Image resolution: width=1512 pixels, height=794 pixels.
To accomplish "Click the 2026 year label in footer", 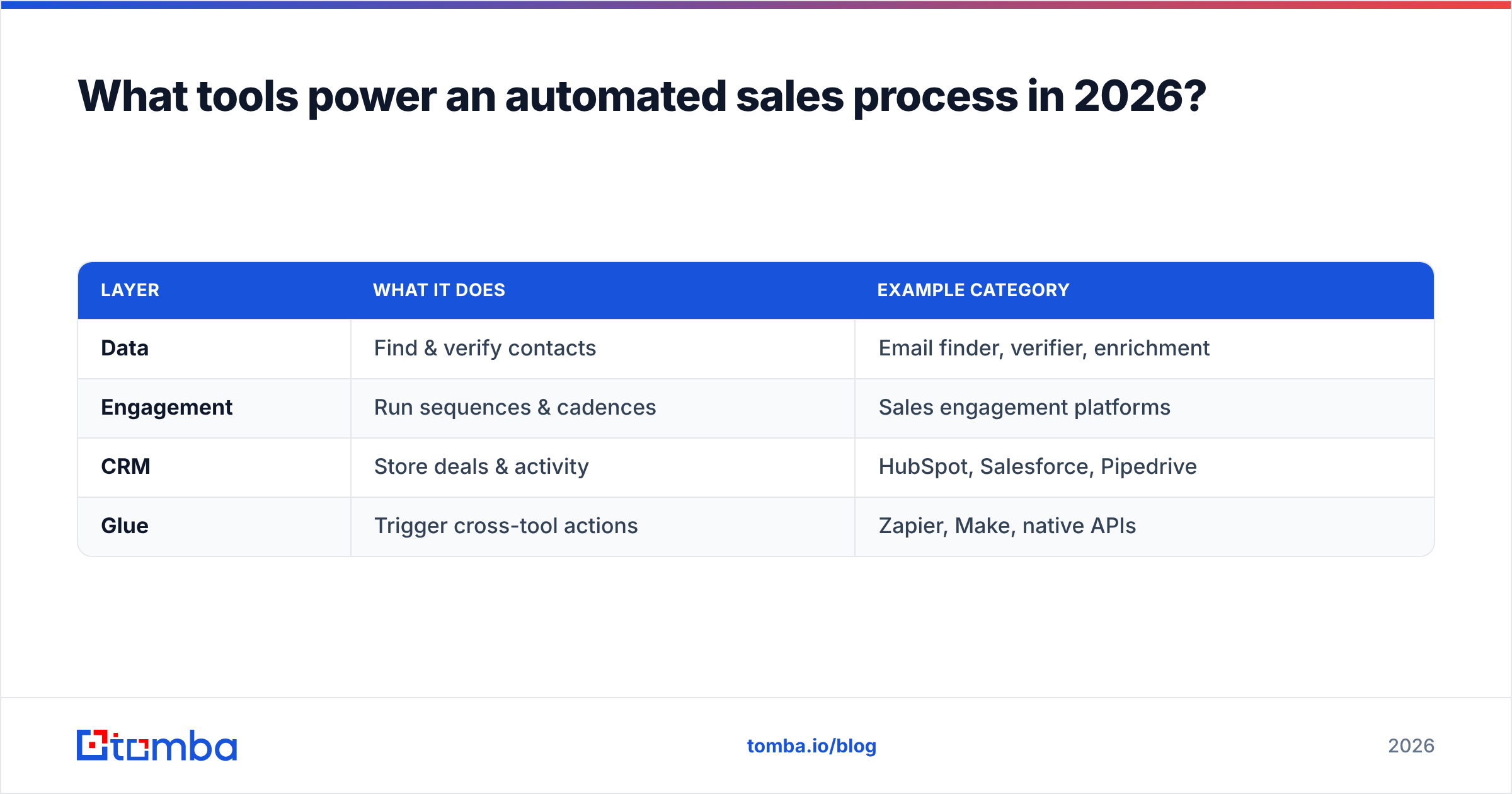I will (1411, 746).
